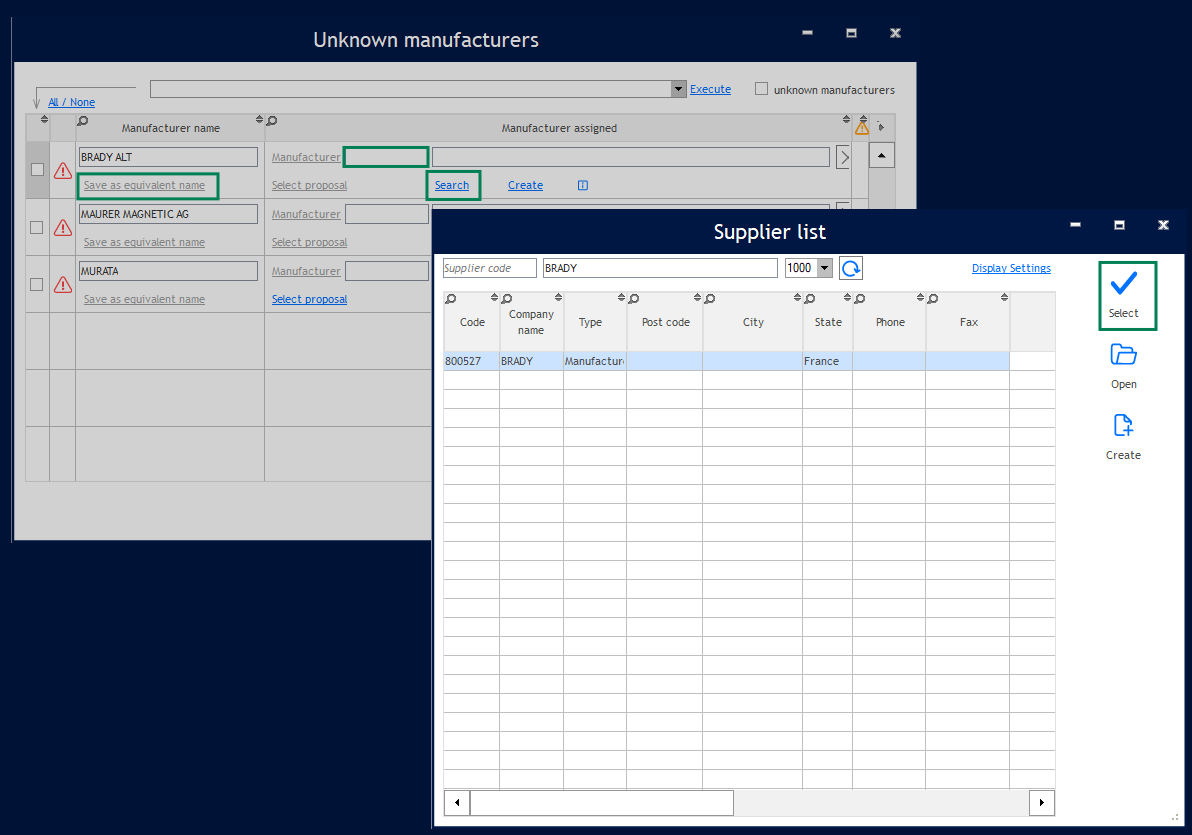Screen dimensions: 1192x835
Task: Click the Select checkmark icon
Action: coord(1123,284)
